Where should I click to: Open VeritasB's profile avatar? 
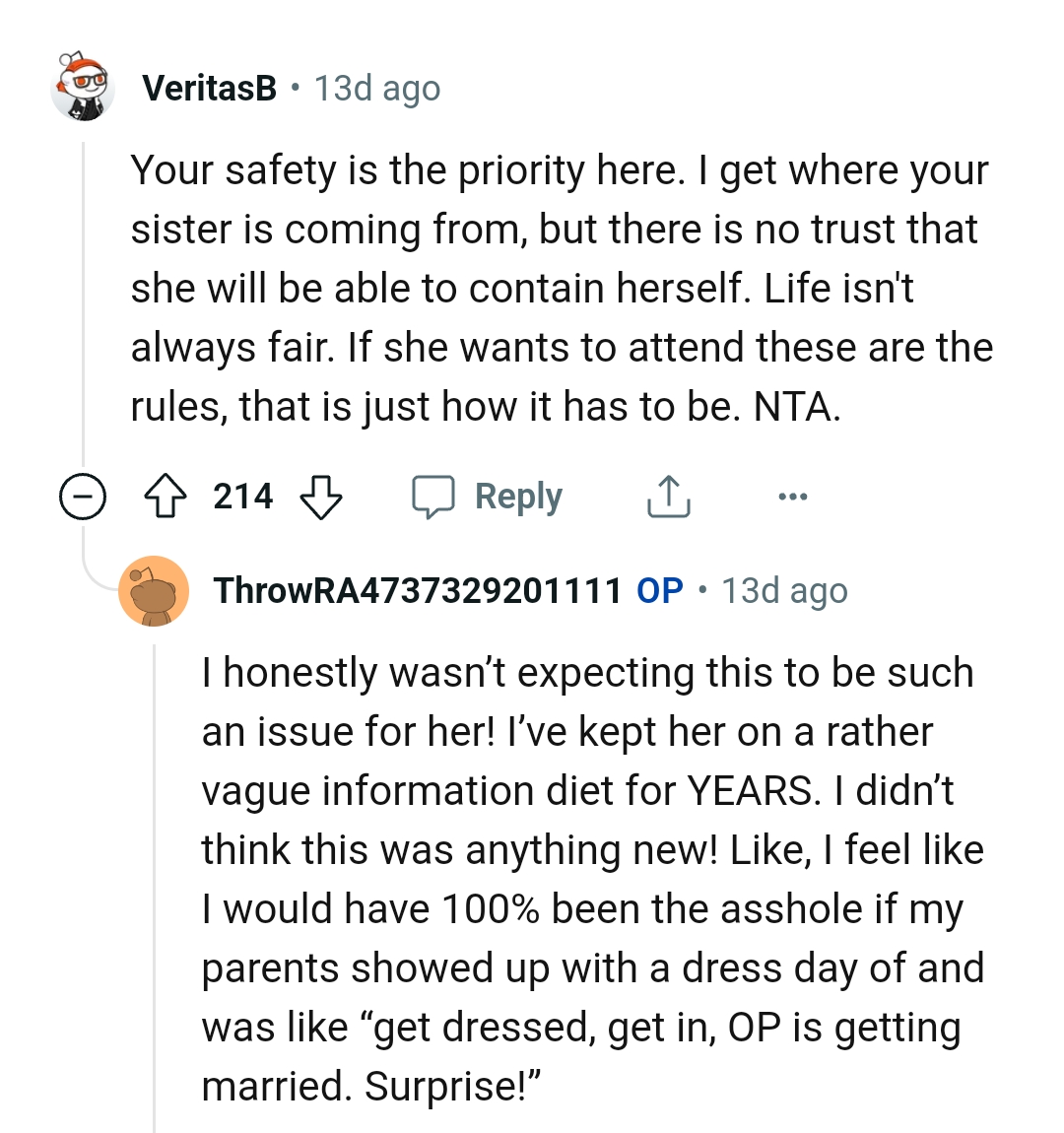pyautogui.click(x=83, y=88)
